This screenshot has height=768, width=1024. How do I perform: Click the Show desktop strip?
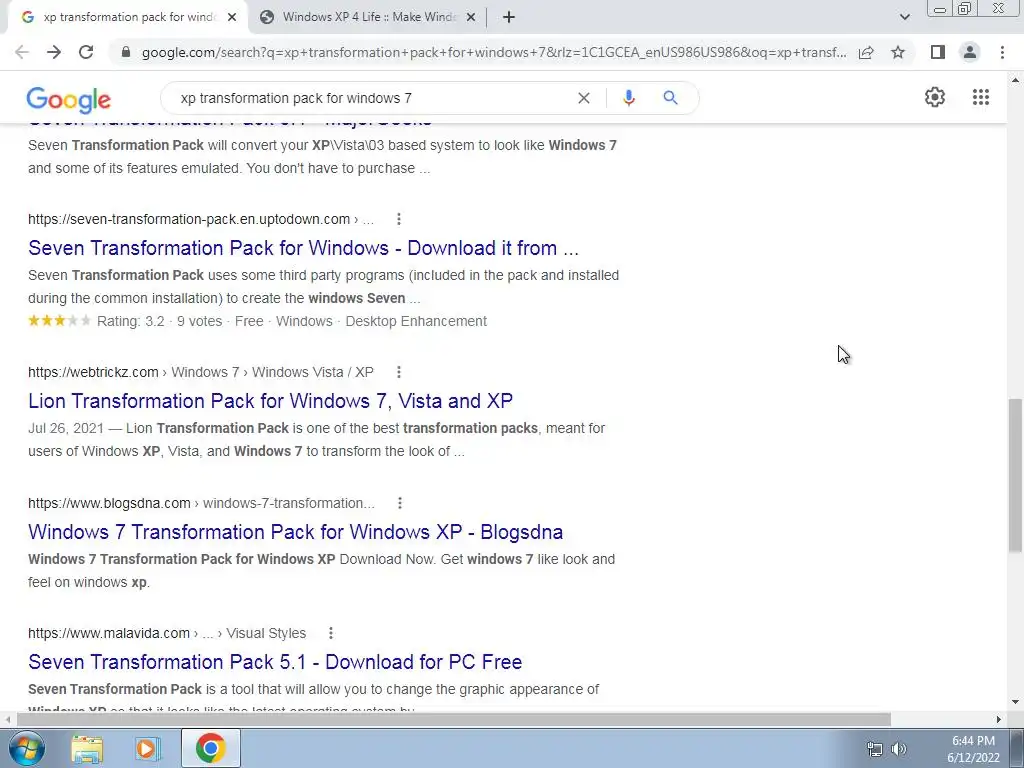(1017, 748)
